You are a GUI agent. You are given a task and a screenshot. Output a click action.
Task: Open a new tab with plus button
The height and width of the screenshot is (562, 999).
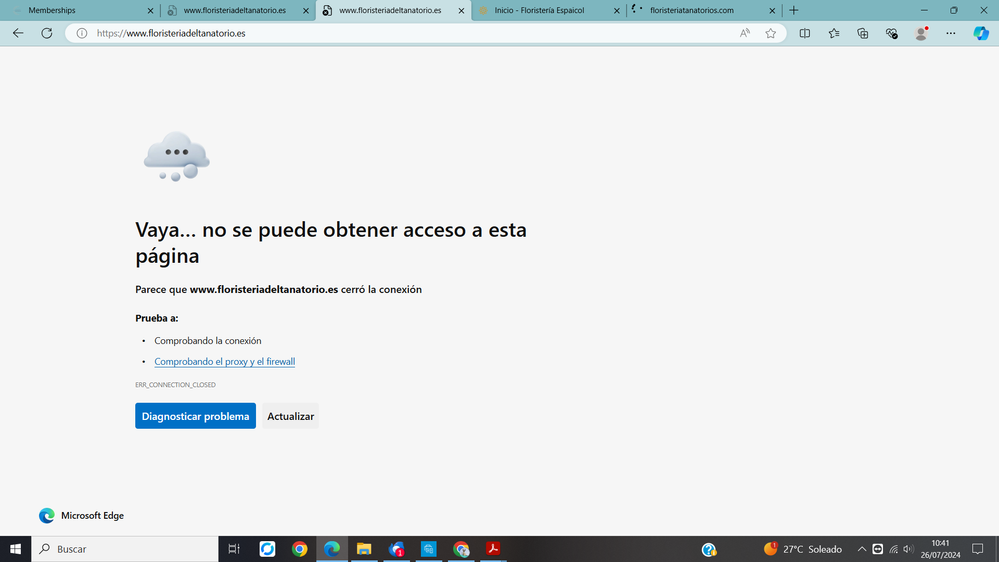tap(794, 10)
